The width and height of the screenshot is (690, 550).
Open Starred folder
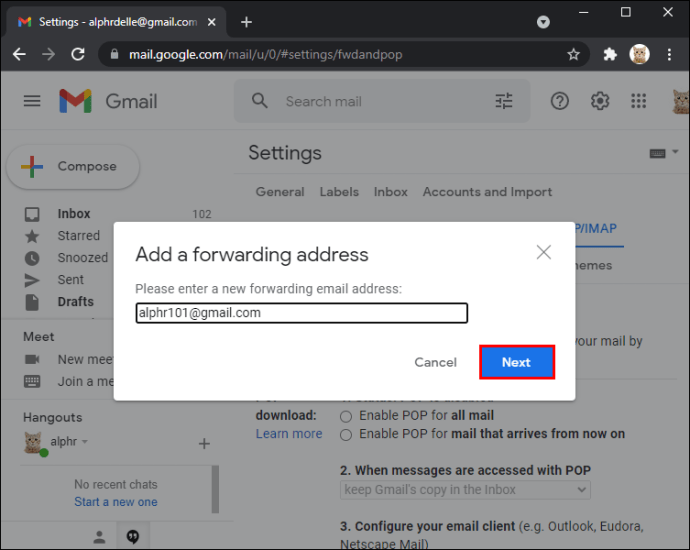click(79, 236)
